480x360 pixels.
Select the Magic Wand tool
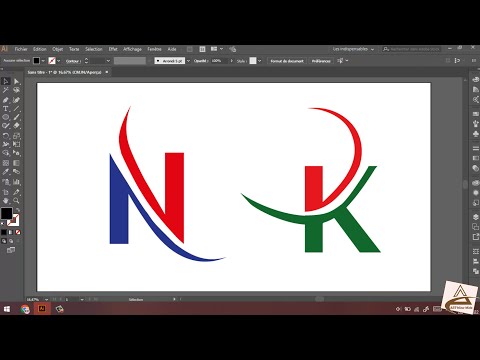[x=6, y=90]
